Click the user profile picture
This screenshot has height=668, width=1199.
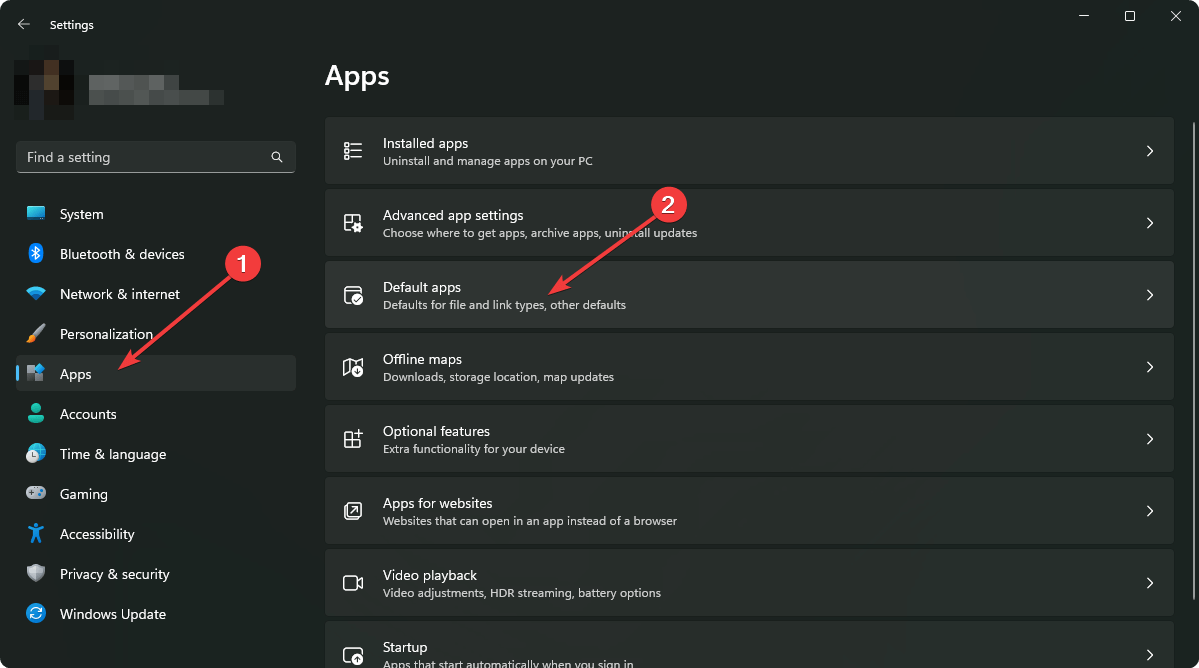coord(44,83)
